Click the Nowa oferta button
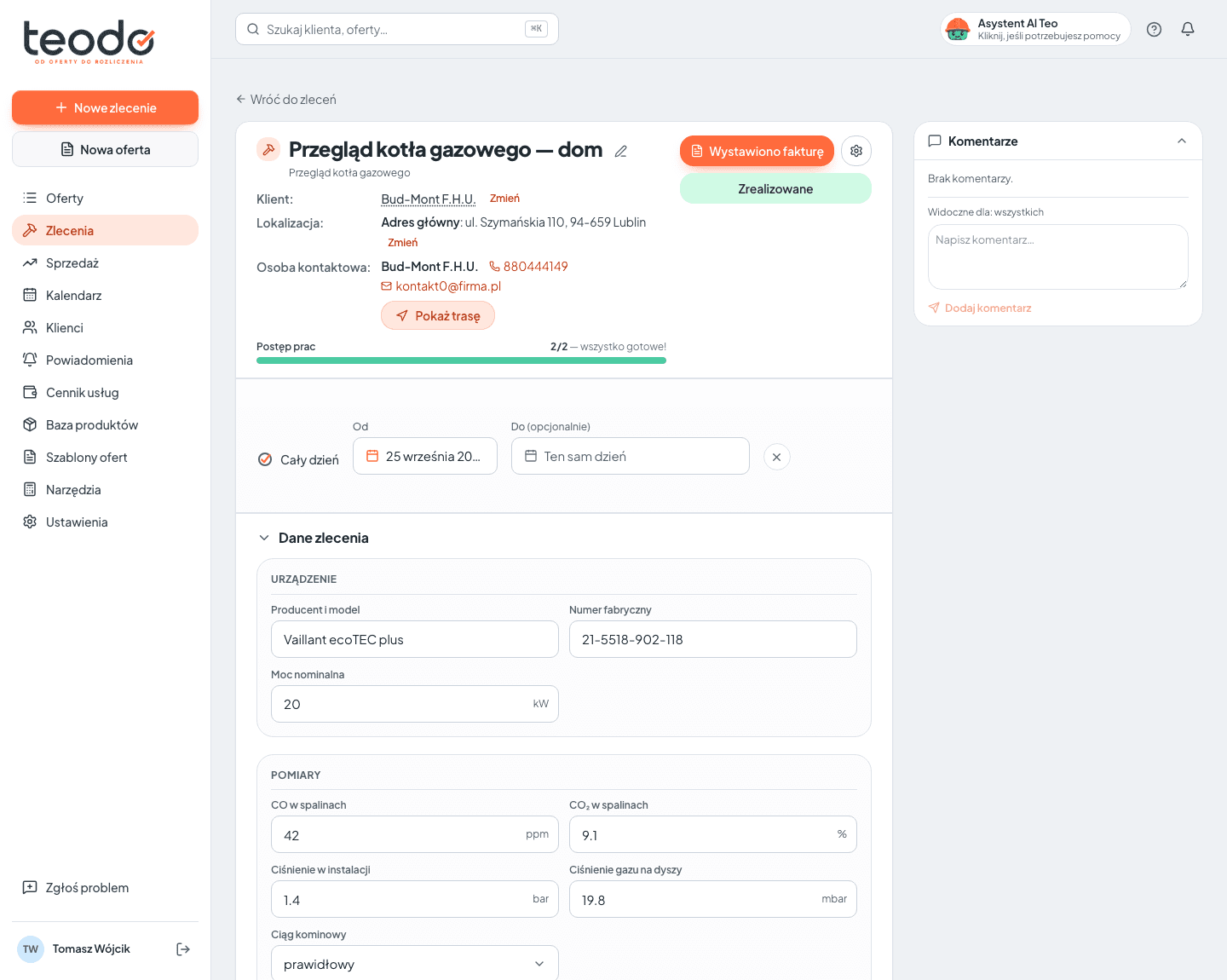The width and height of the screenshot is (1227, 980). [105, 149]
